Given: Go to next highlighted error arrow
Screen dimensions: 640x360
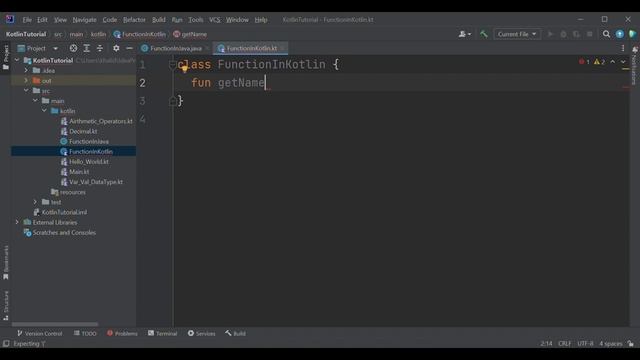Looking at the screenshot, I should coord(623,62).
